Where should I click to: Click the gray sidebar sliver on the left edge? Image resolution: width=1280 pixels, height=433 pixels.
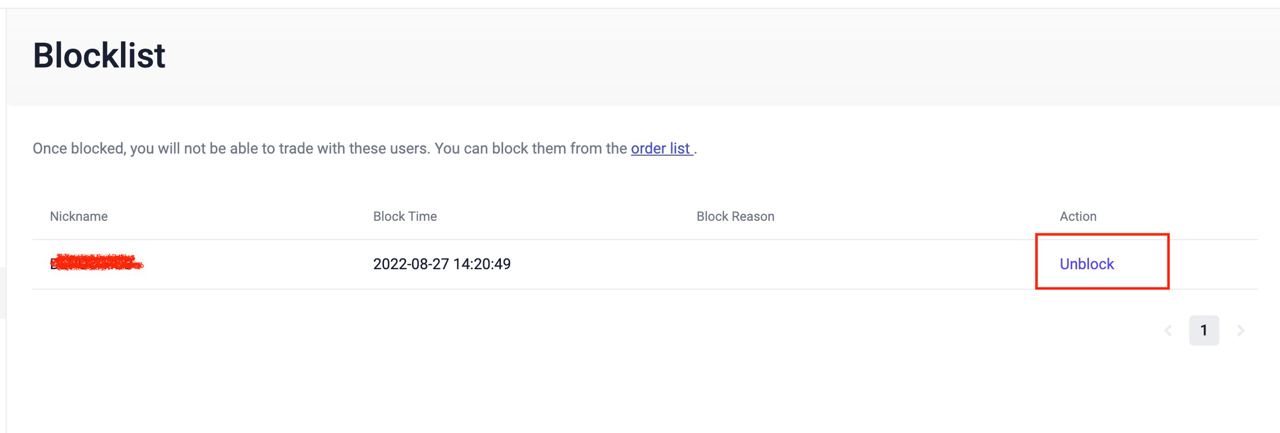(3, 291)
